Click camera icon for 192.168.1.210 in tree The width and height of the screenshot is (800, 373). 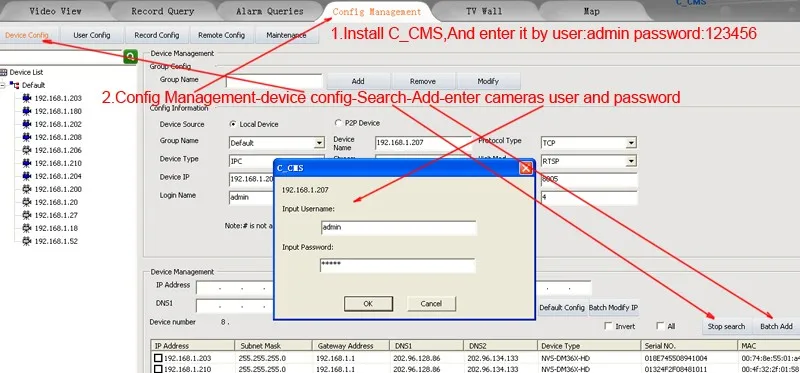[27, 163]
